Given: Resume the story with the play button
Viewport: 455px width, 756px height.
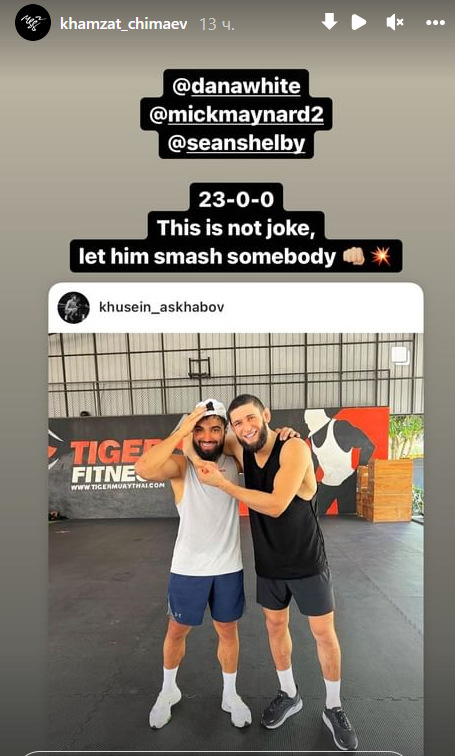Looking at the screenshot, I should pos(359,22).
